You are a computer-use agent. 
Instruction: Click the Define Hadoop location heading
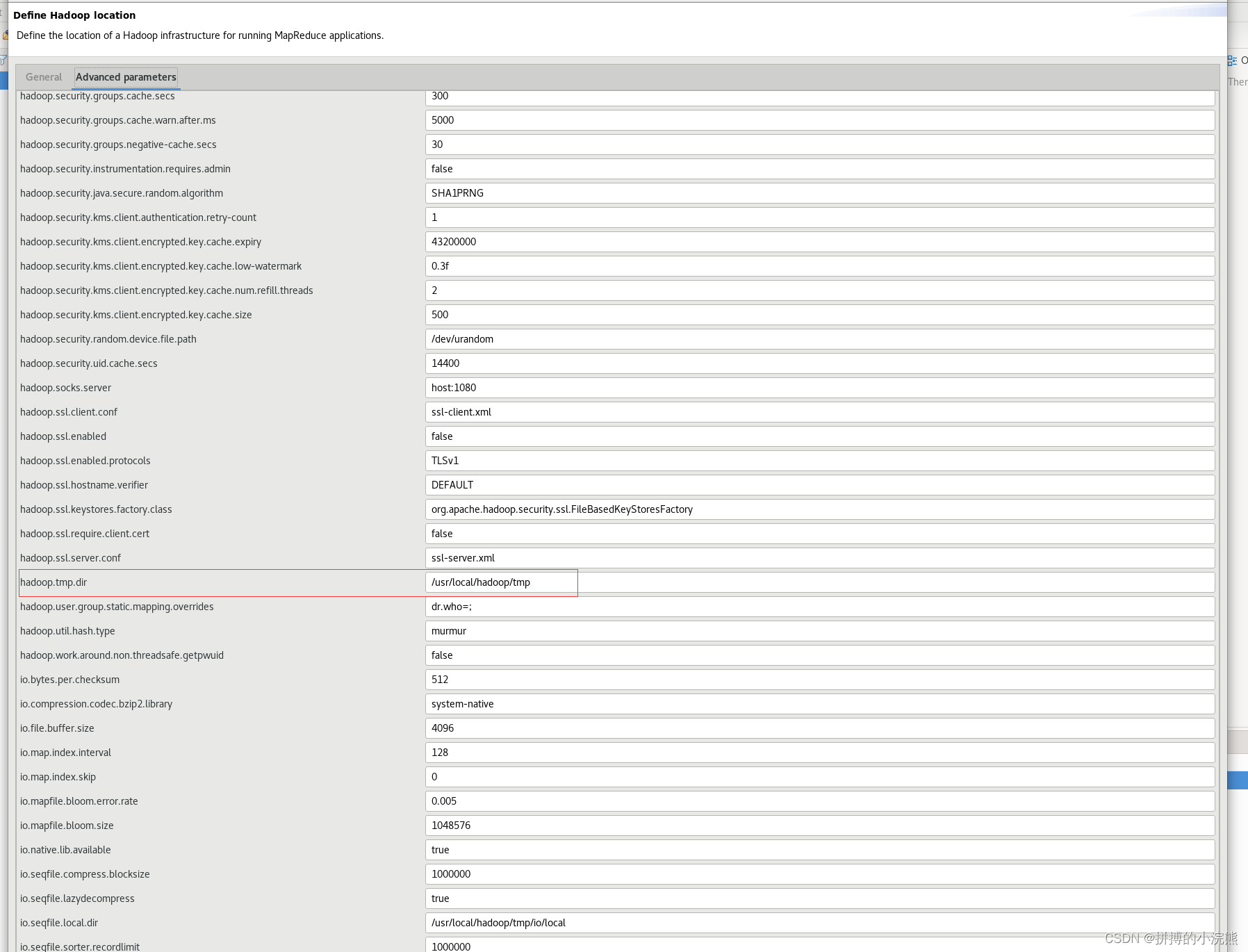click(74, 15)
